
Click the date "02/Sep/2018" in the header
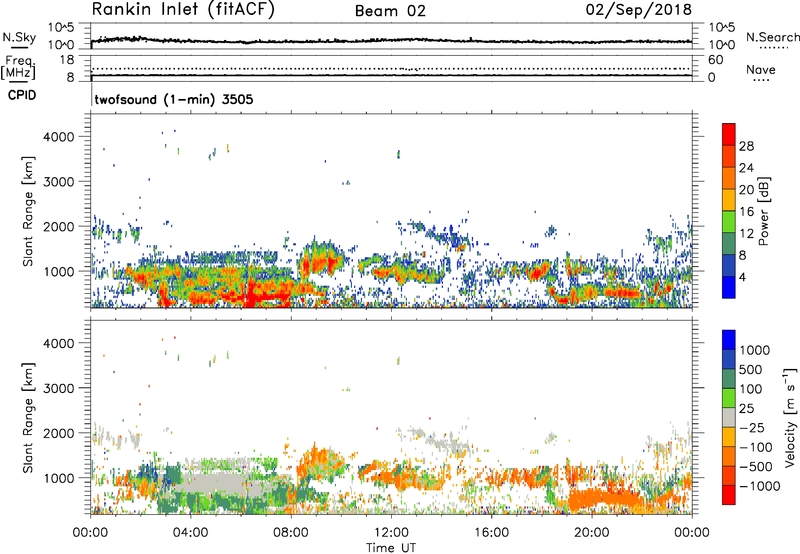tap(639, 9)
